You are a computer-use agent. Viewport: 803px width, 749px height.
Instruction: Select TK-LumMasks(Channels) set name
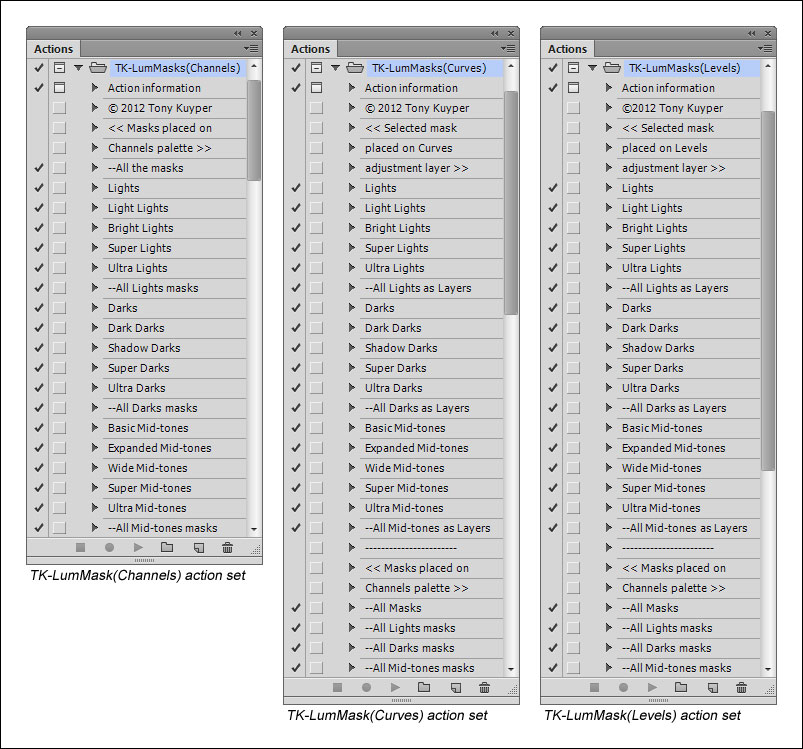pos(177,68)
